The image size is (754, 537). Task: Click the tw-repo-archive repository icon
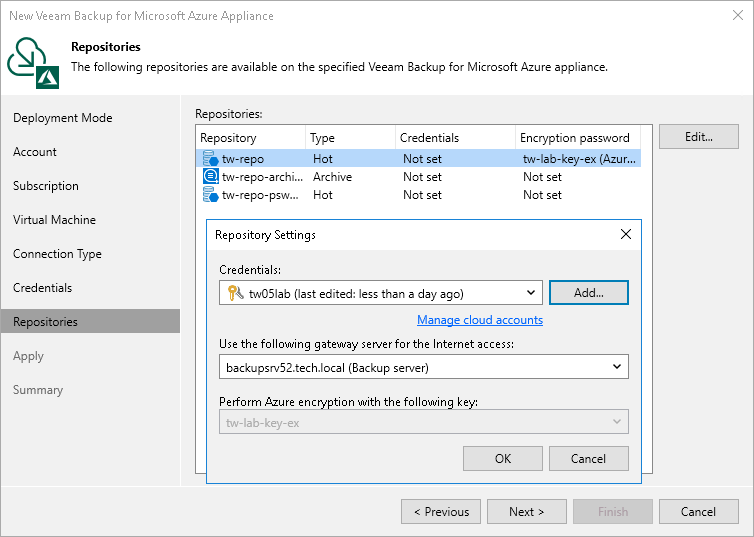[x=210, y=177]
